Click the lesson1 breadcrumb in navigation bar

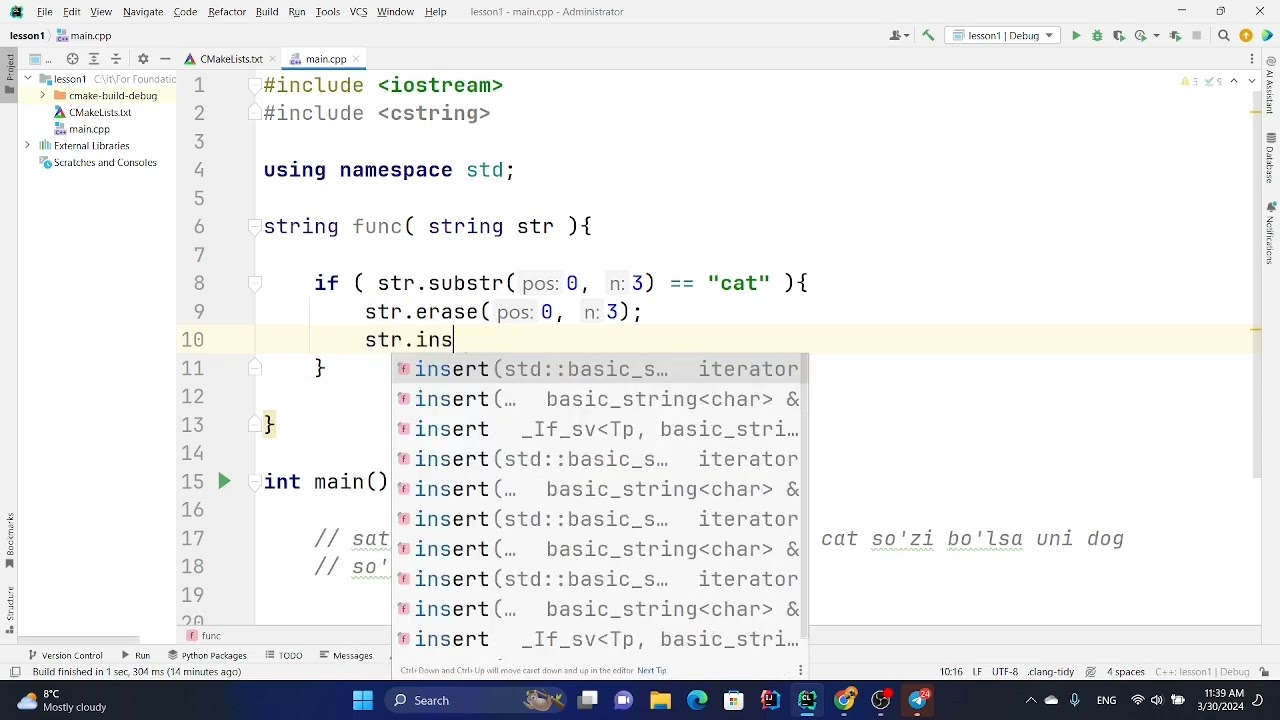coord(27,36)
